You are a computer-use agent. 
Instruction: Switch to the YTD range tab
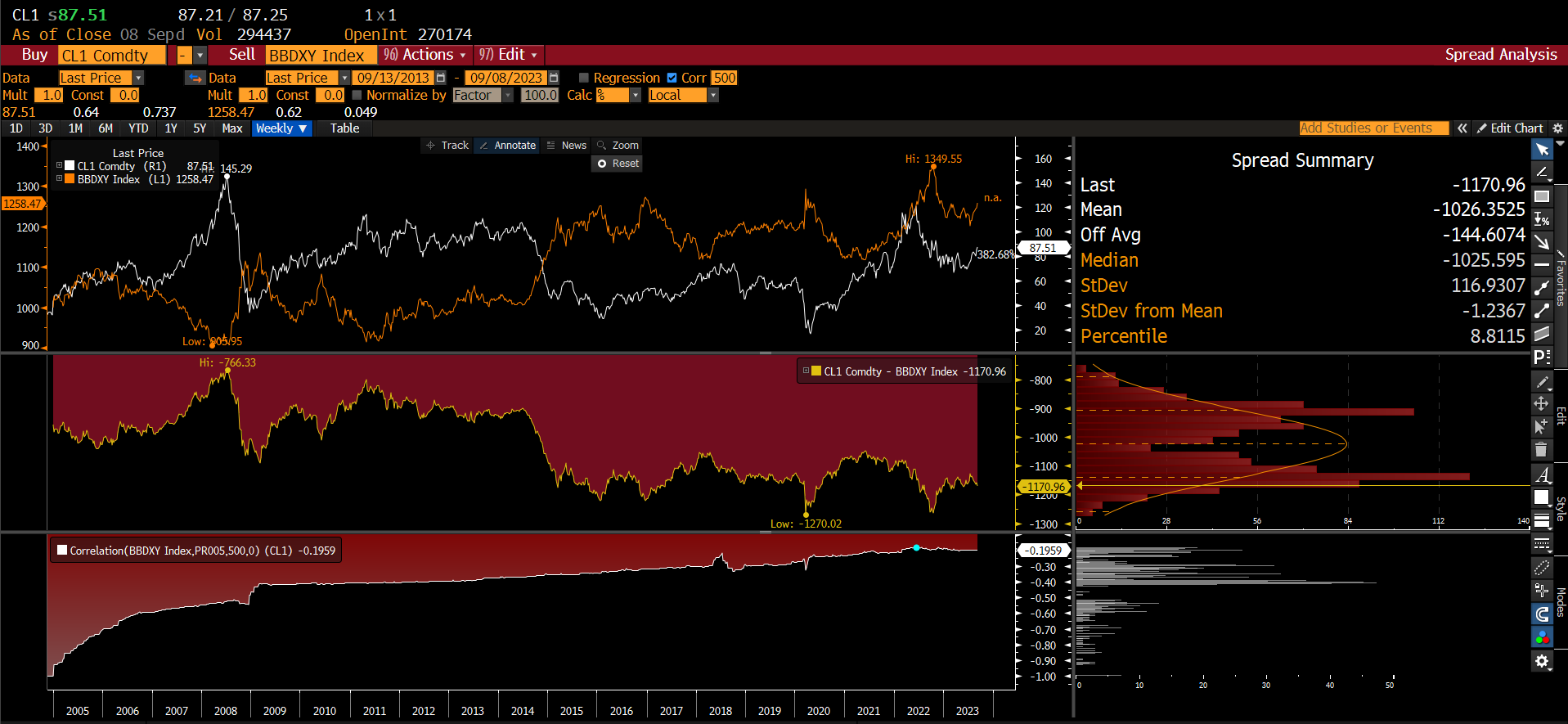138,128
